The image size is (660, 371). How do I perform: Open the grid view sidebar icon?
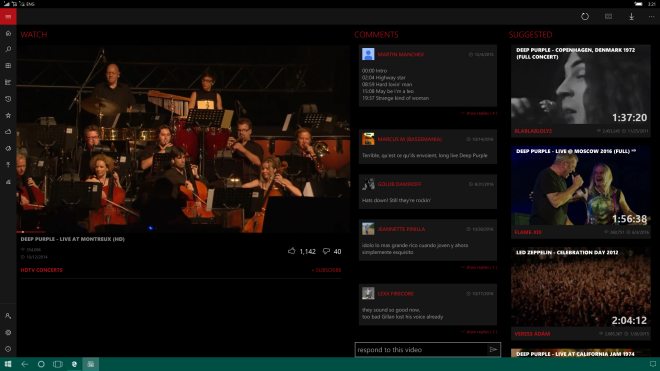[8, 66]
